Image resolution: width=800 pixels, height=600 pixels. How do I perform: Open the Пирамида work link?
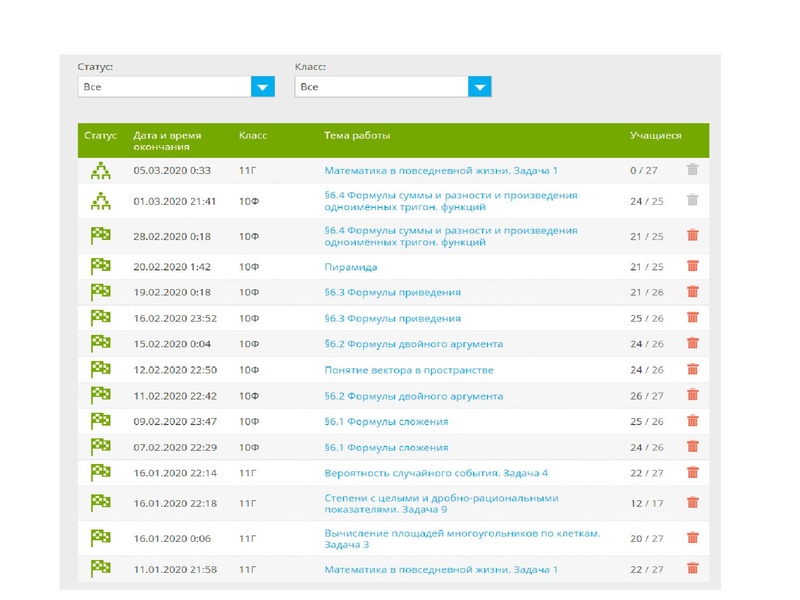coord(350,267)
